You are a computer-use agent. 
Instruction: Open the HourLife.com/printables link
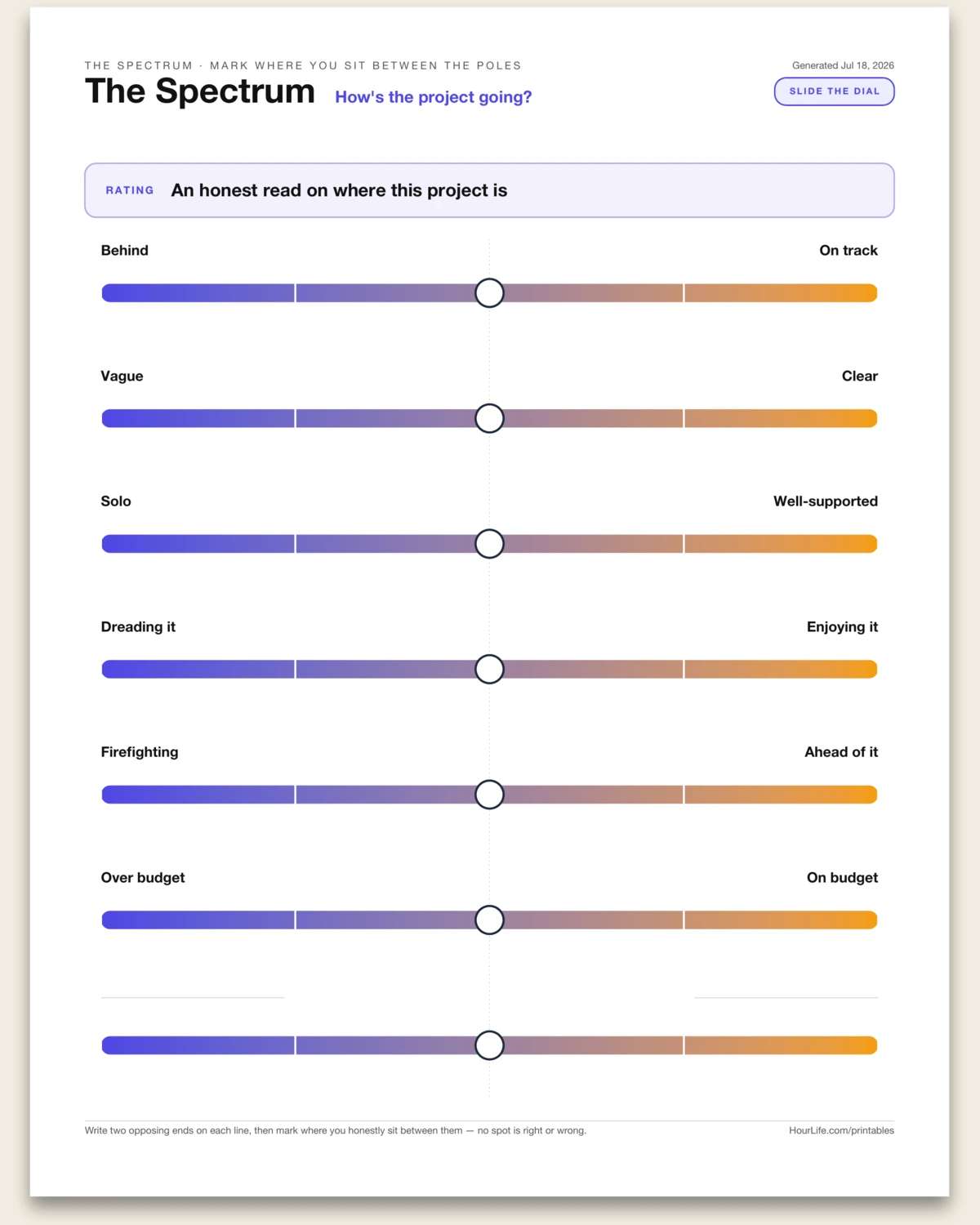coord(841,1130)
